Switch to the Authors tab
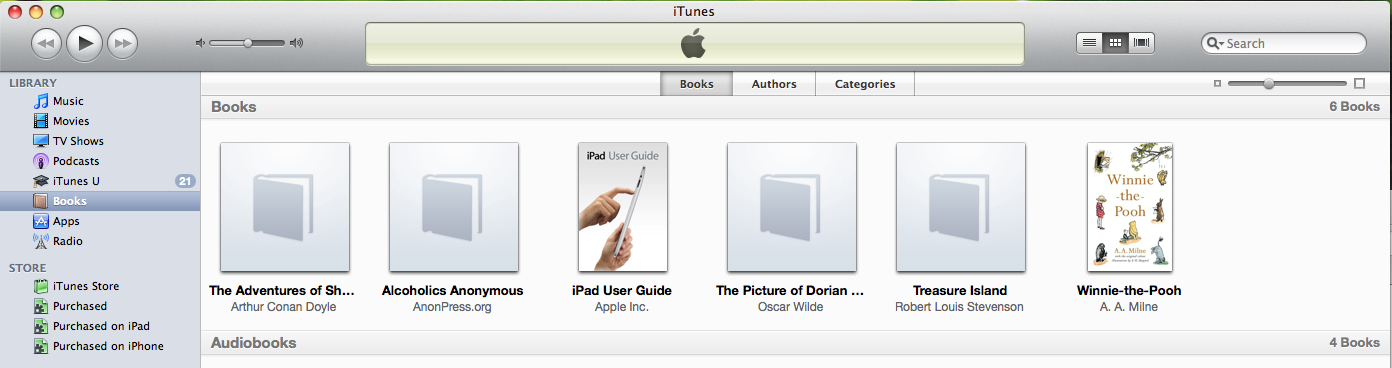This screenshot has width=1392, height=368. pos(774,84)
